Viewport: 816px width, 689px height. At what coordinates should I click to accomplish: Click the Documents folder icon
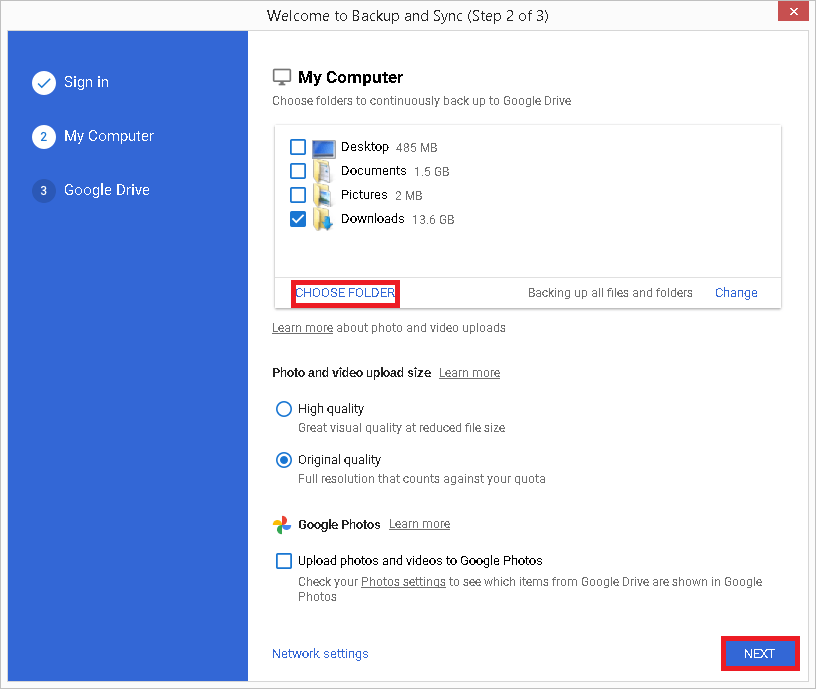(322, 171)
